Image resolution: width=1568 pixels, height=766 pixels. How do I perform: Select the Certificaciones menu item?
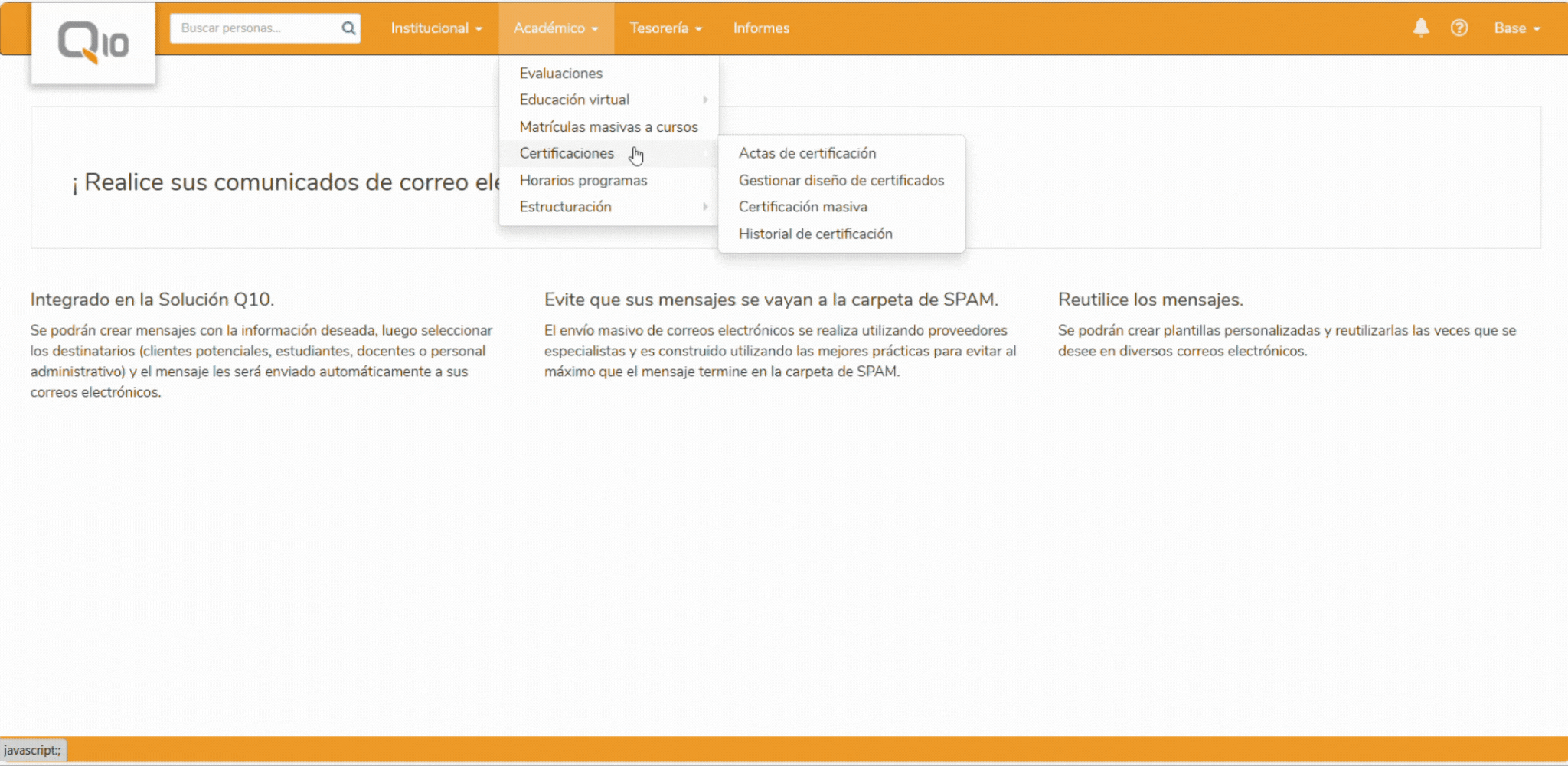point(567,153)
